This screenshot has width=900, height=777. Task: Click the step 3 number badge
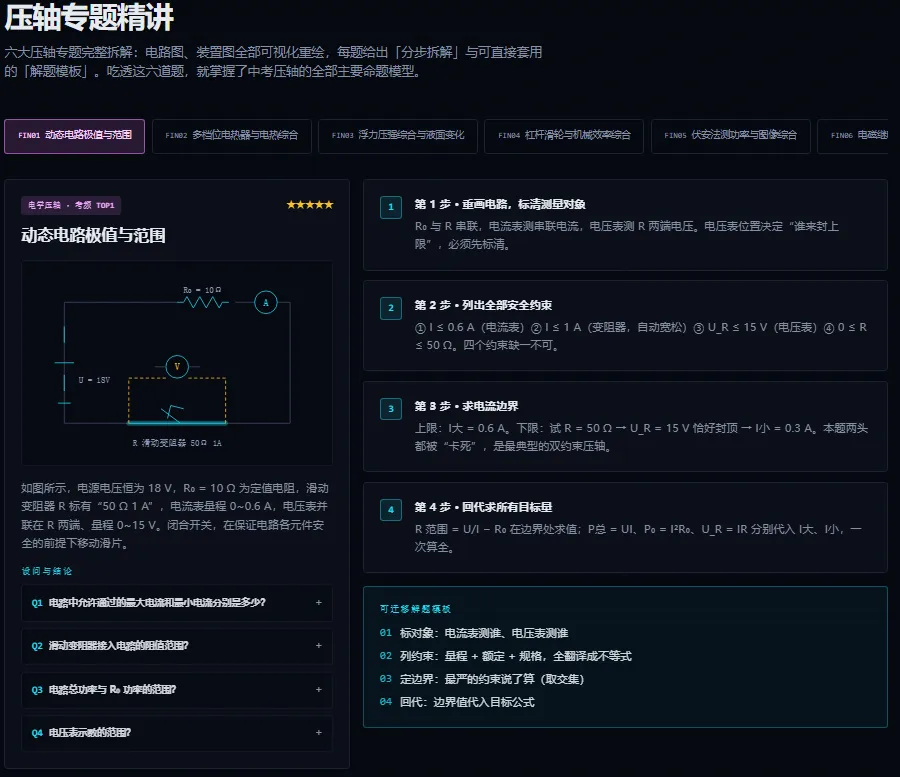pyautogui.click(x=391, y=409)
